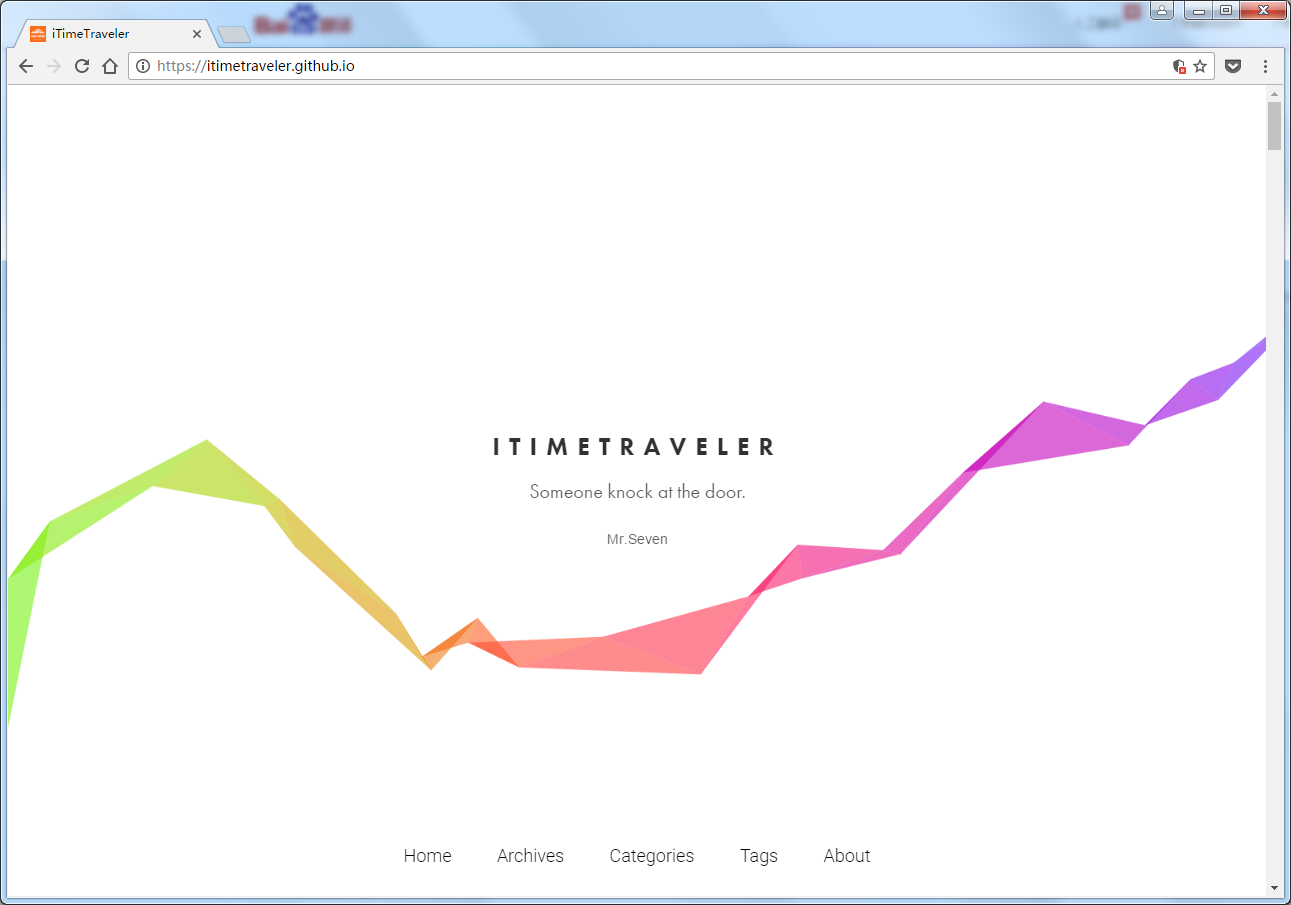This screenshot has height=905, width=1291.
Task: Go to the Archives page
Action: click(530, 856)
